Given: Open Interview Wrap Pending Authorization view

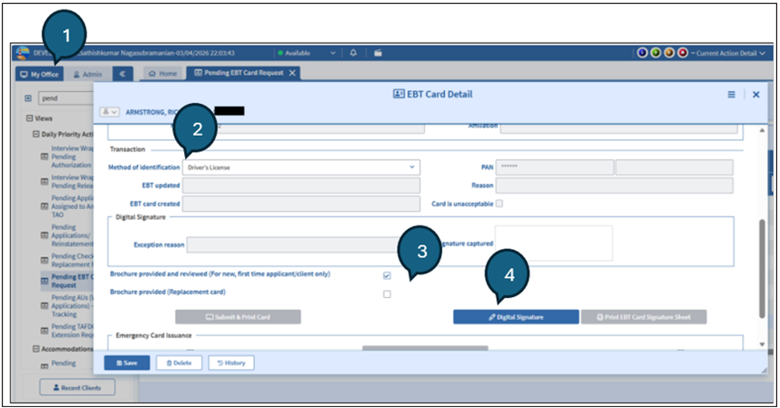Looking at the screenshot, I should (71, 157).
